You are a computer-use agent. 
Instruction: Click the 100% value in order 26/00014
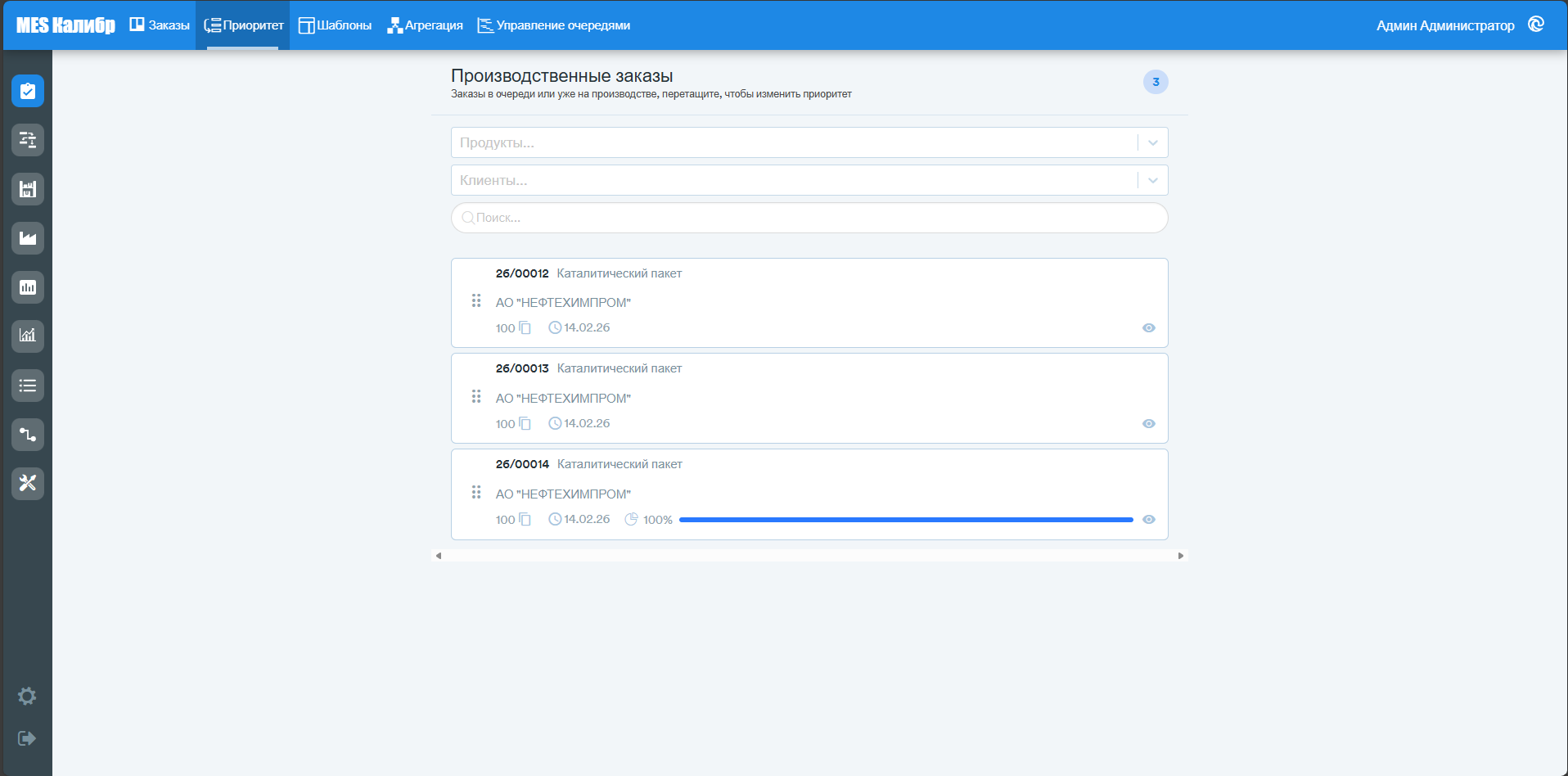tap(658, 520)
